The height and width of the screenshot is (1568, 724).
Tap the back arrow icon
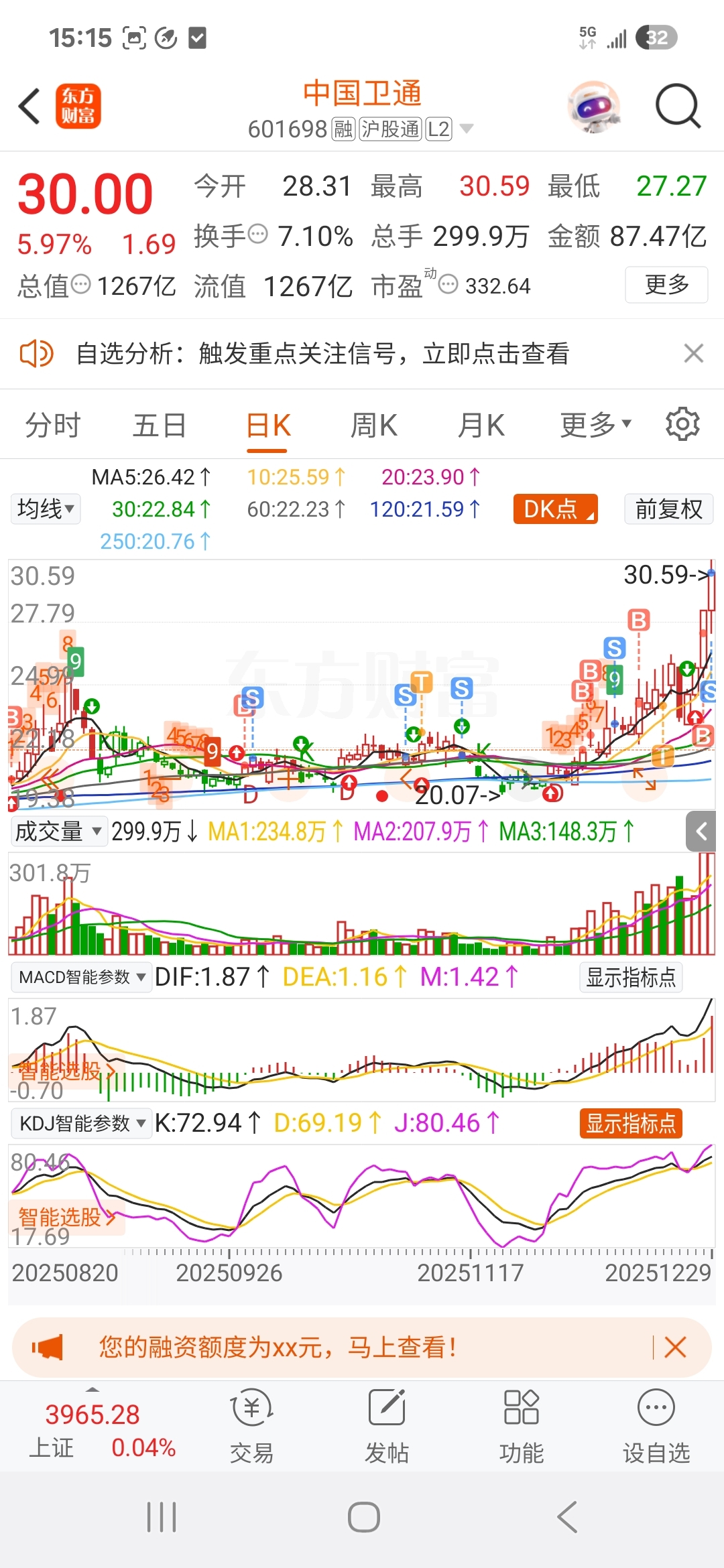click(29, 107)
